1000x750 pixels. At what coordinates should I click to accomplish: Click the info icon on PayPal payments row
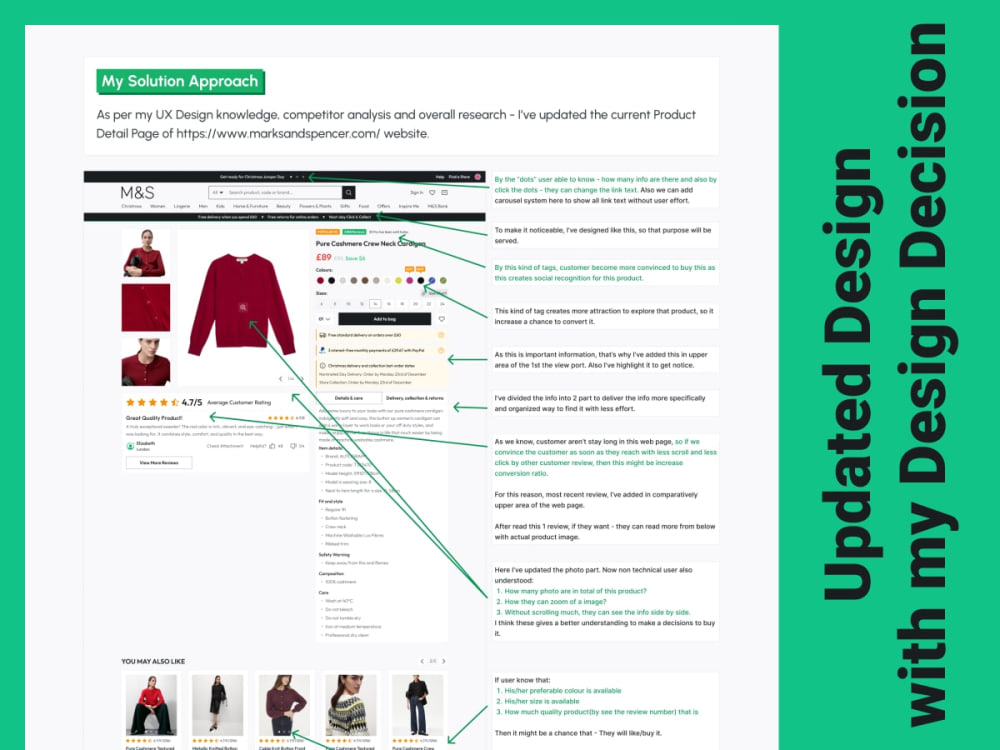(441, 350)
